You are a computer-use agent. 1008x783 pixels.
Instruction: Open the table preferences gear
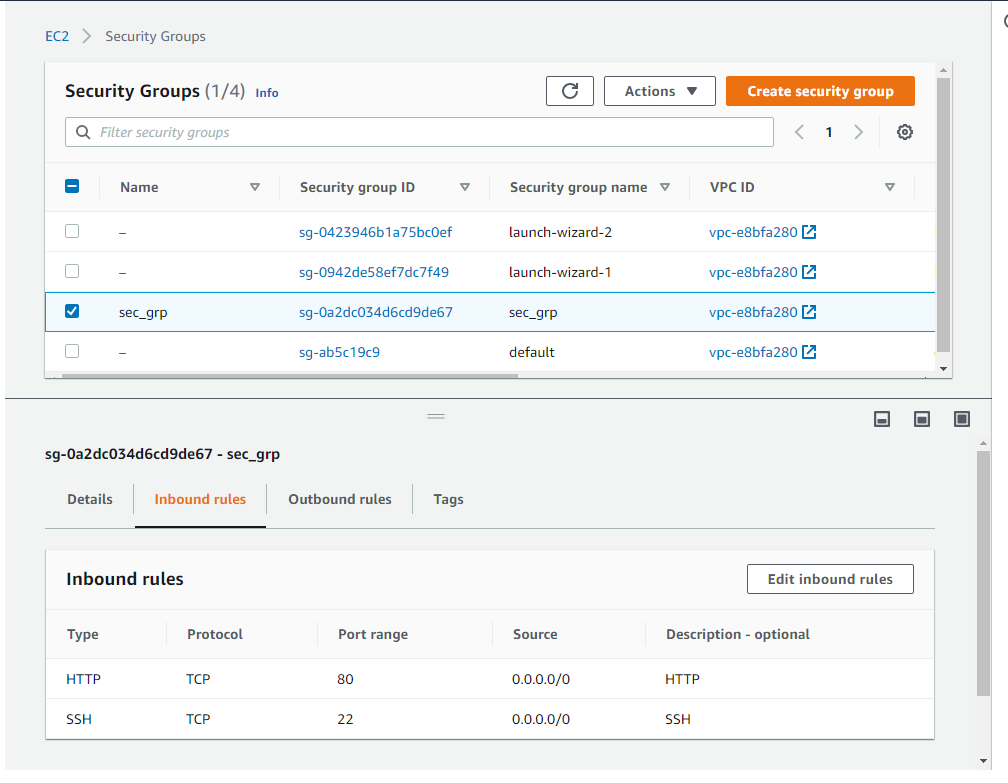click(x=904, y=131)
